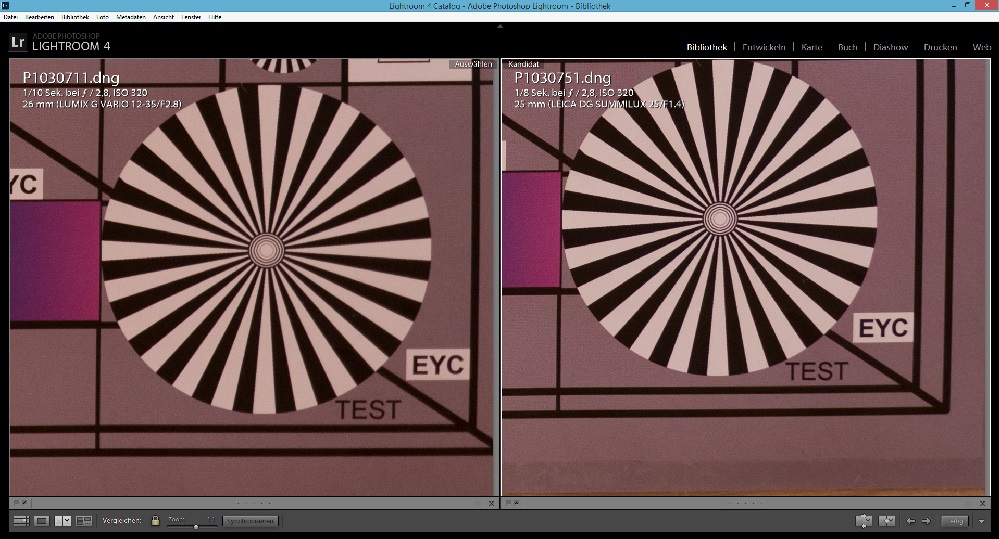Image resolution: width=999 pixels, height=539 pixels.
Task: Toggle the zoom link lock icon
Action: 155,521
